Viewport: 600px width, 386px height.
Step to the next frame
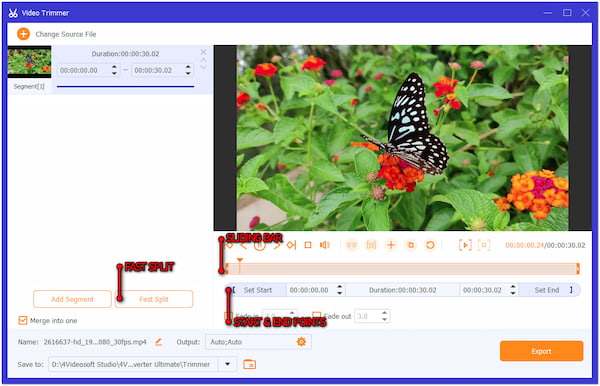[277, 245]
